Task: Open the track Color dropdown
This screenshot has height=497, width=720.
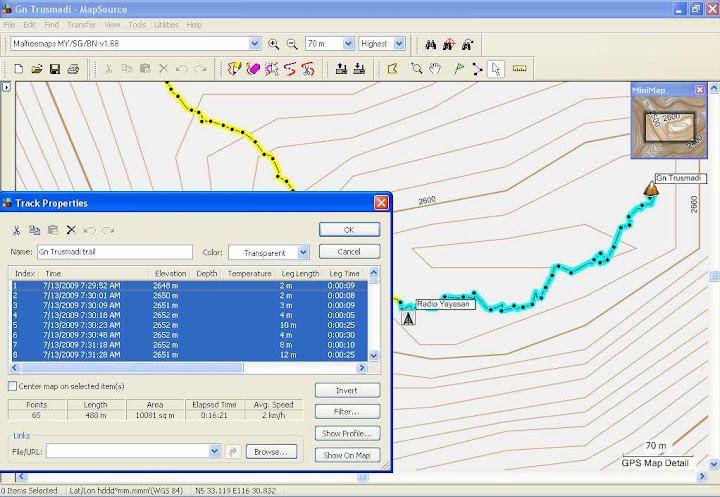Action: pyautogui.click(x=303, y=253)
